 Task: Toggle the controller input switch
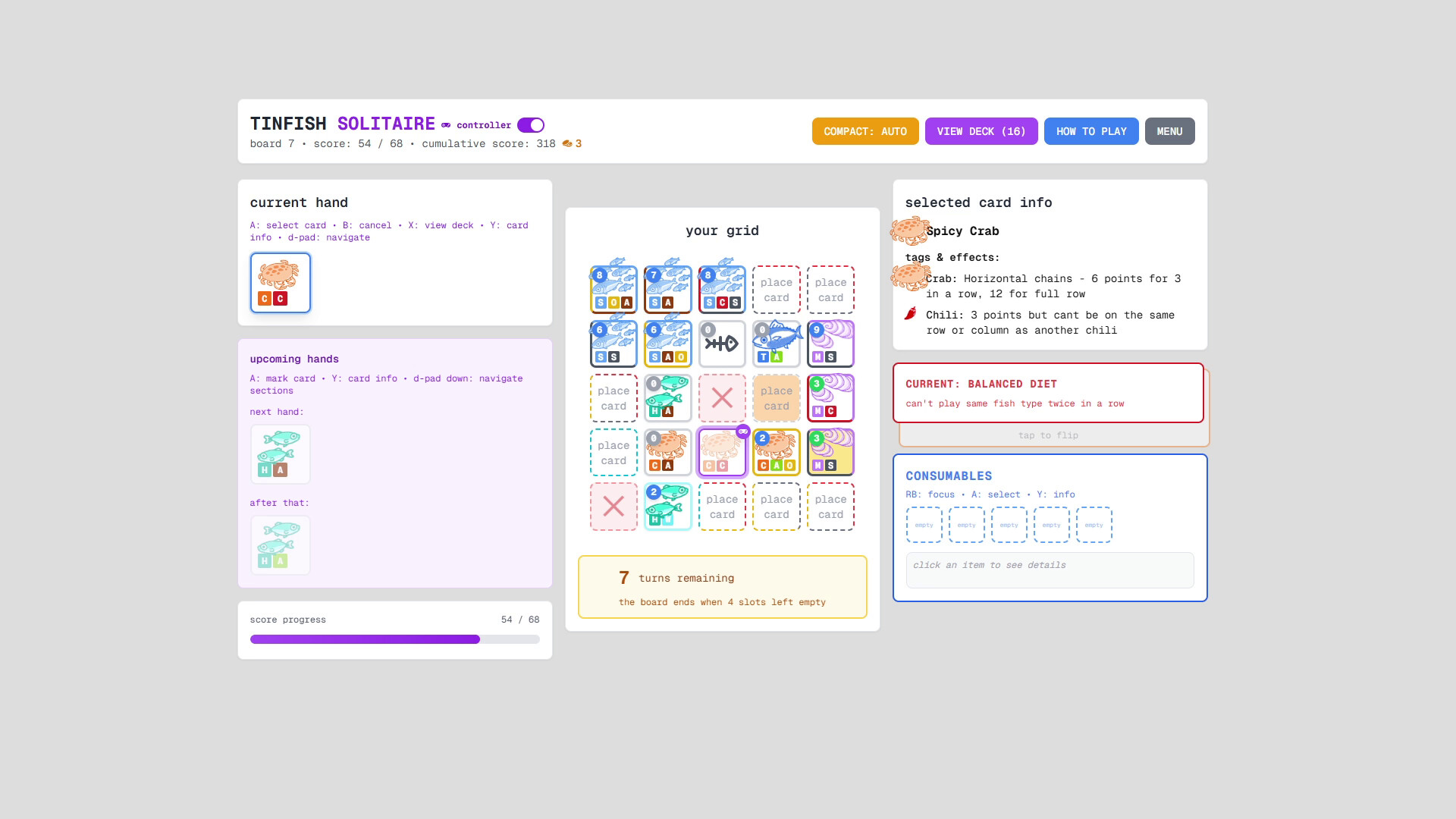[530, 125]
